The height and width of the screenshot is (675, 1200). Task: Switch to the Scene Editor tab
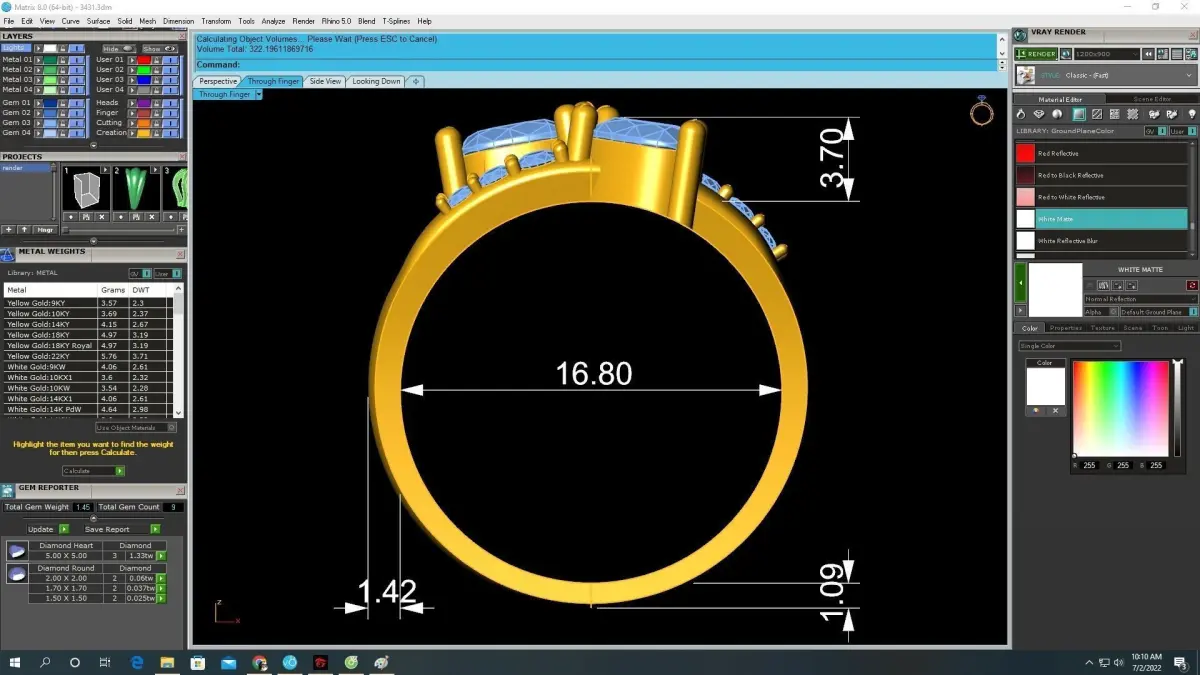[1152, 99]
